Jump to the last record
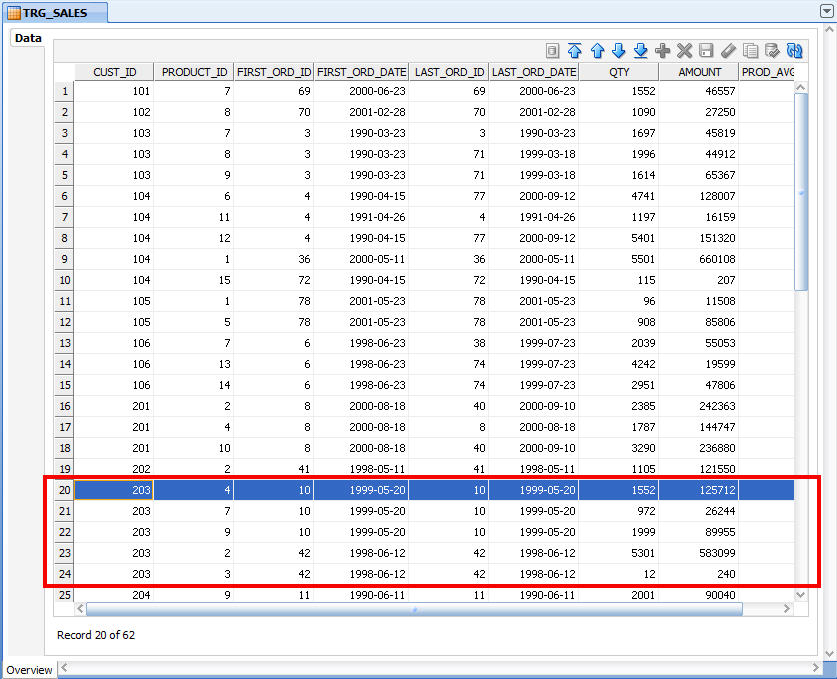The height and width of the screenshot is (679, 837). (641, 51)
